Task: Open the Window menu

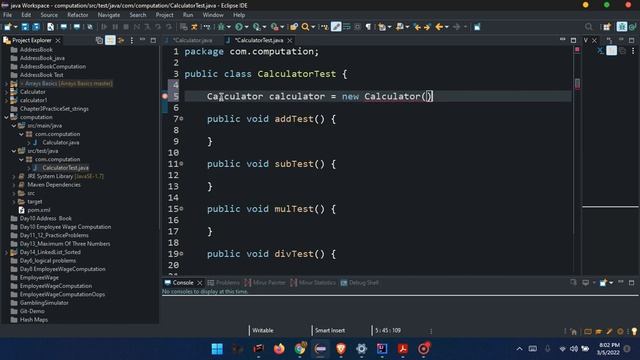Action: (x=213, y=15)
